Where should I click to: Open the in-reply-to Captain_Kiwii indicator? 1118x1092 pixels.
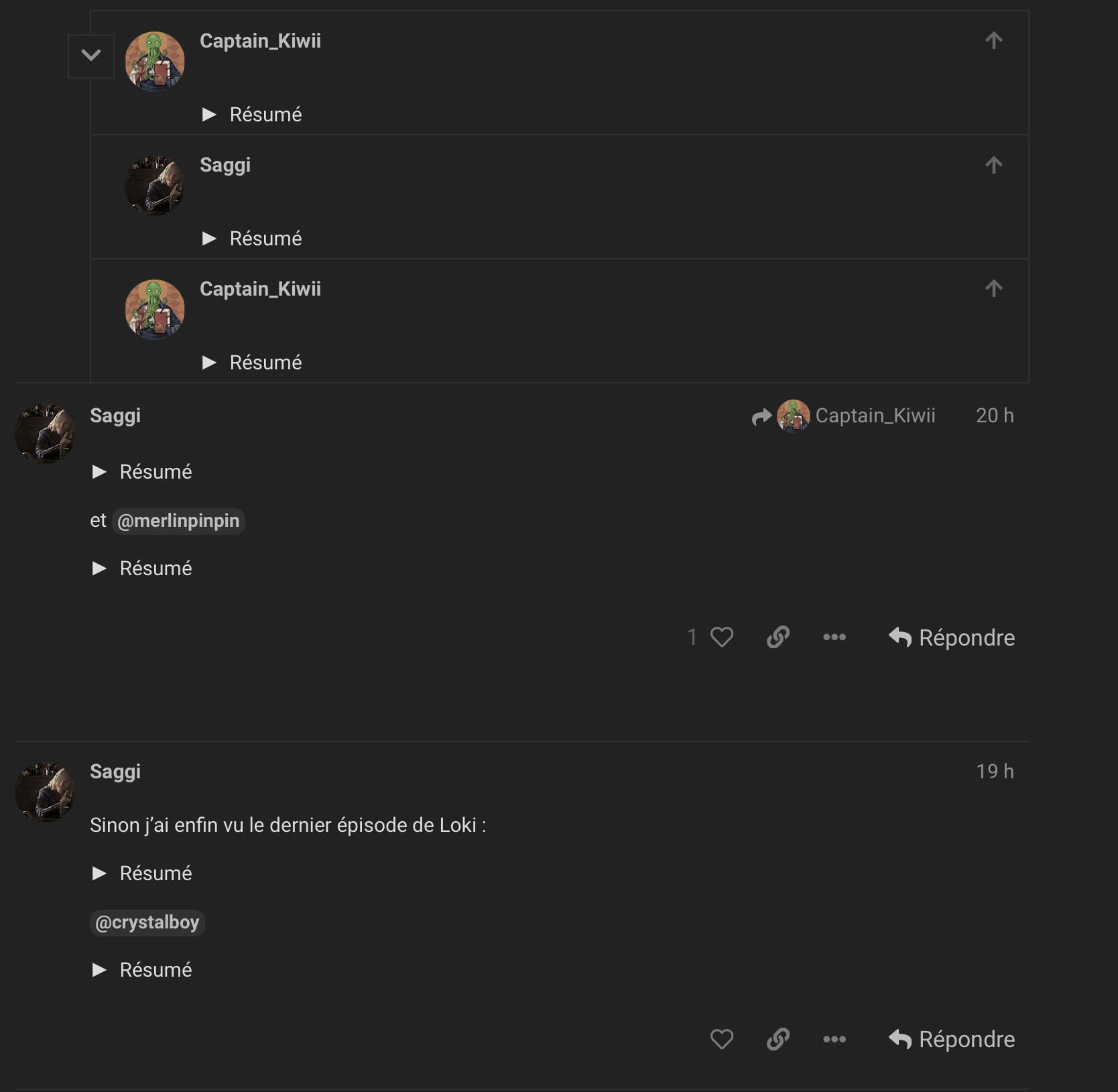coord(843,416)
